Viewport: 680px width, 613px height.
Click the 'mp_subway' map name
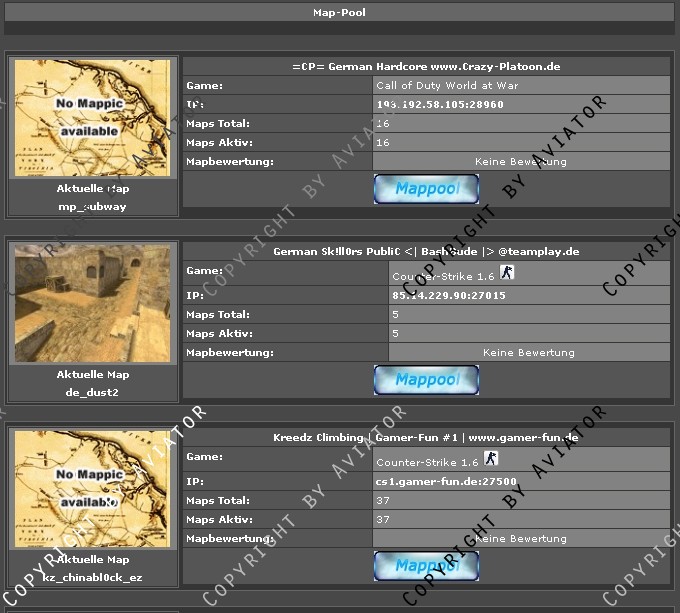point(92,207)
